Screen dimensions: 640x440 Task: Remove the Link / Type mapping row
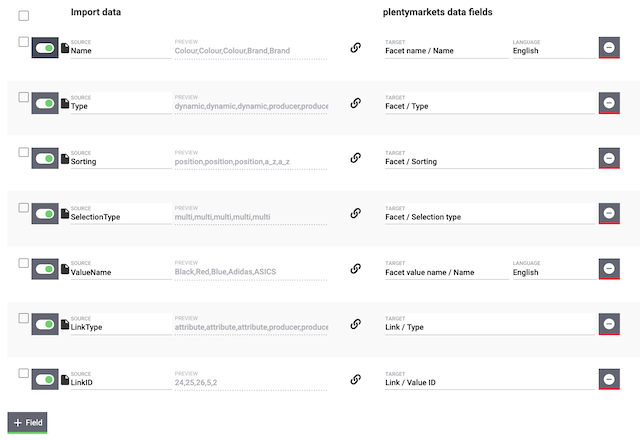tap(609, 324)
